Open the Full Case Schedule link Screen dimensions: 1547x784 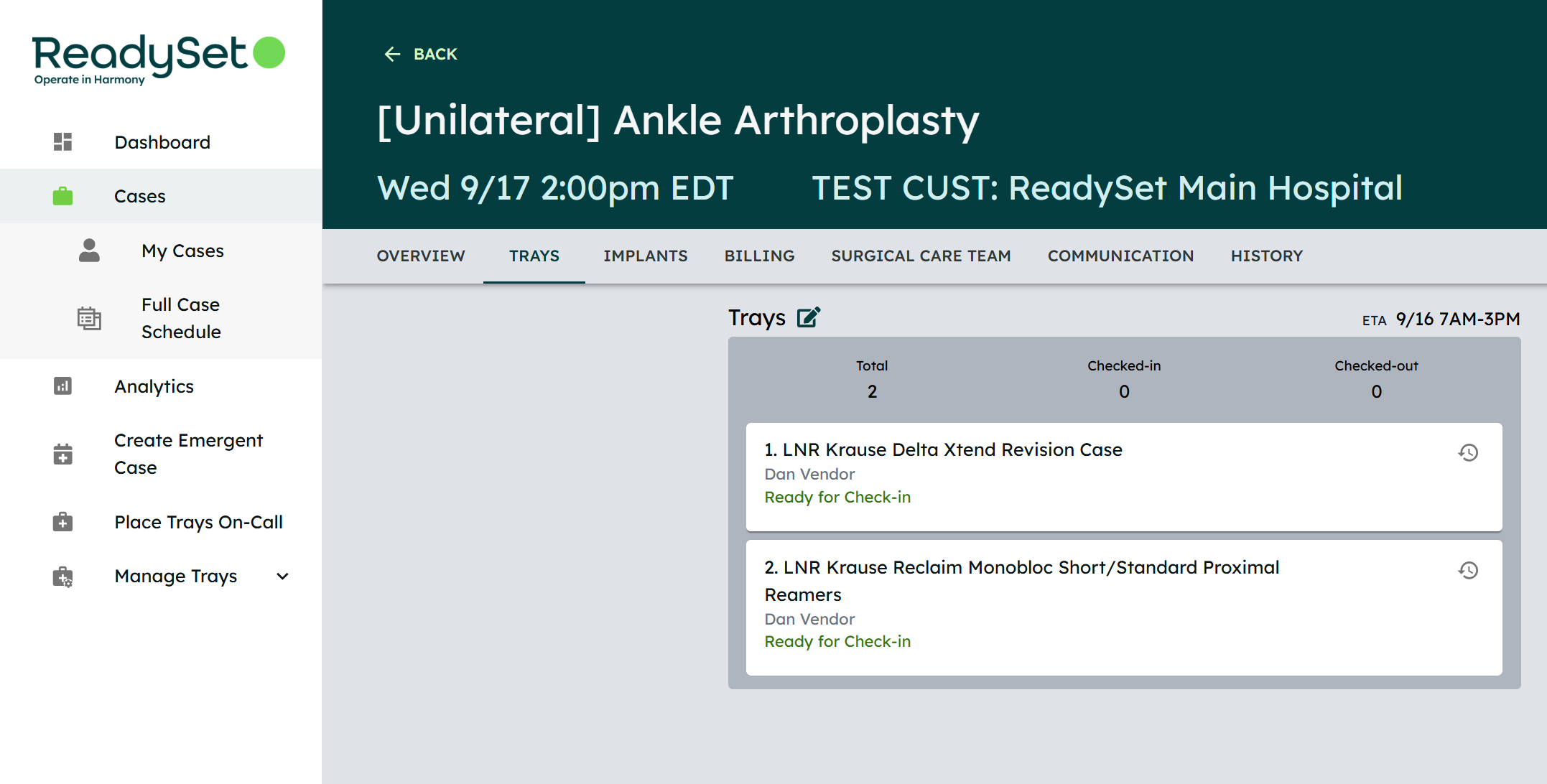[181, 318]
